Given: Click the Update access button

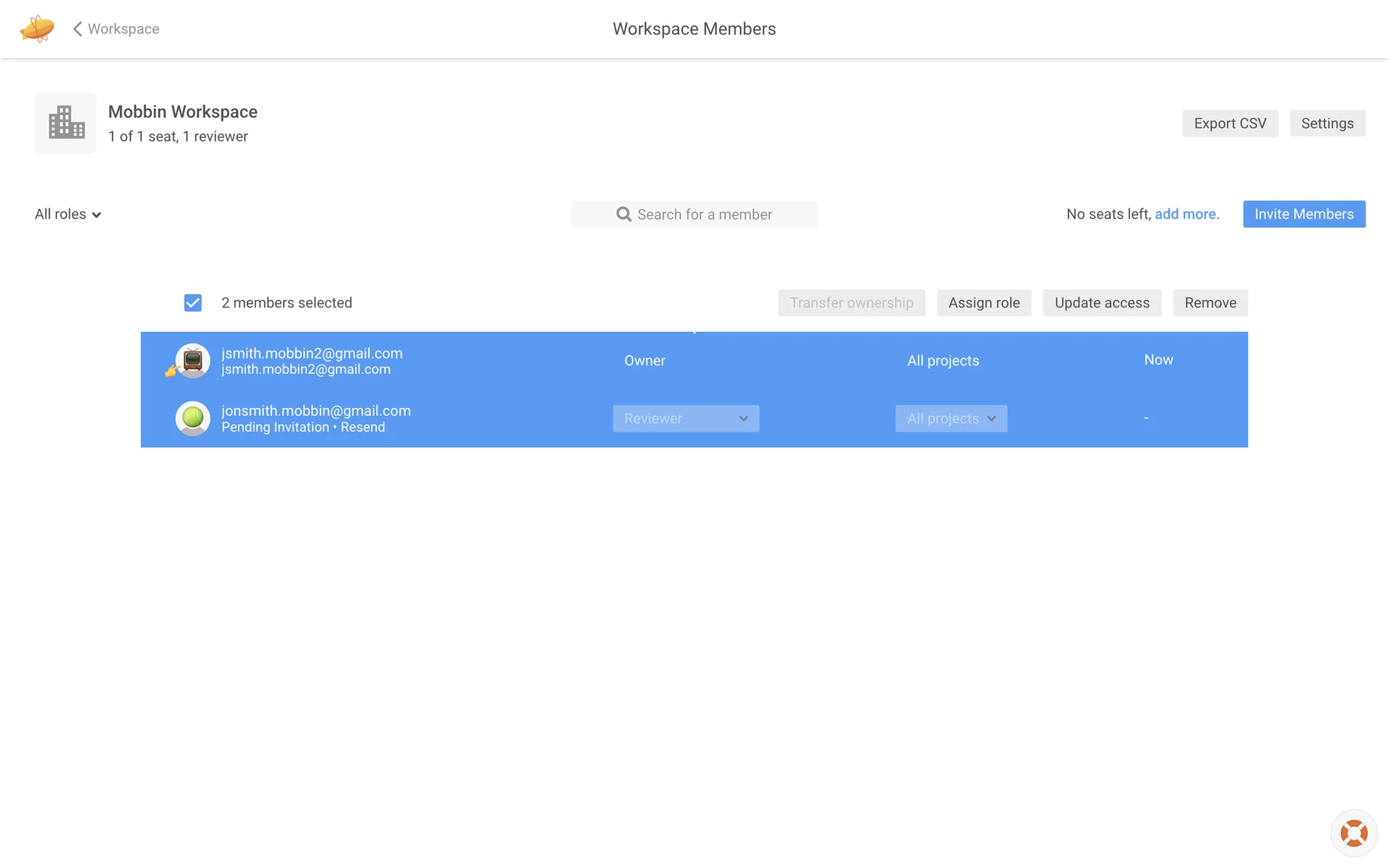Looking at the screenshot, I should tap(1101, 303).
